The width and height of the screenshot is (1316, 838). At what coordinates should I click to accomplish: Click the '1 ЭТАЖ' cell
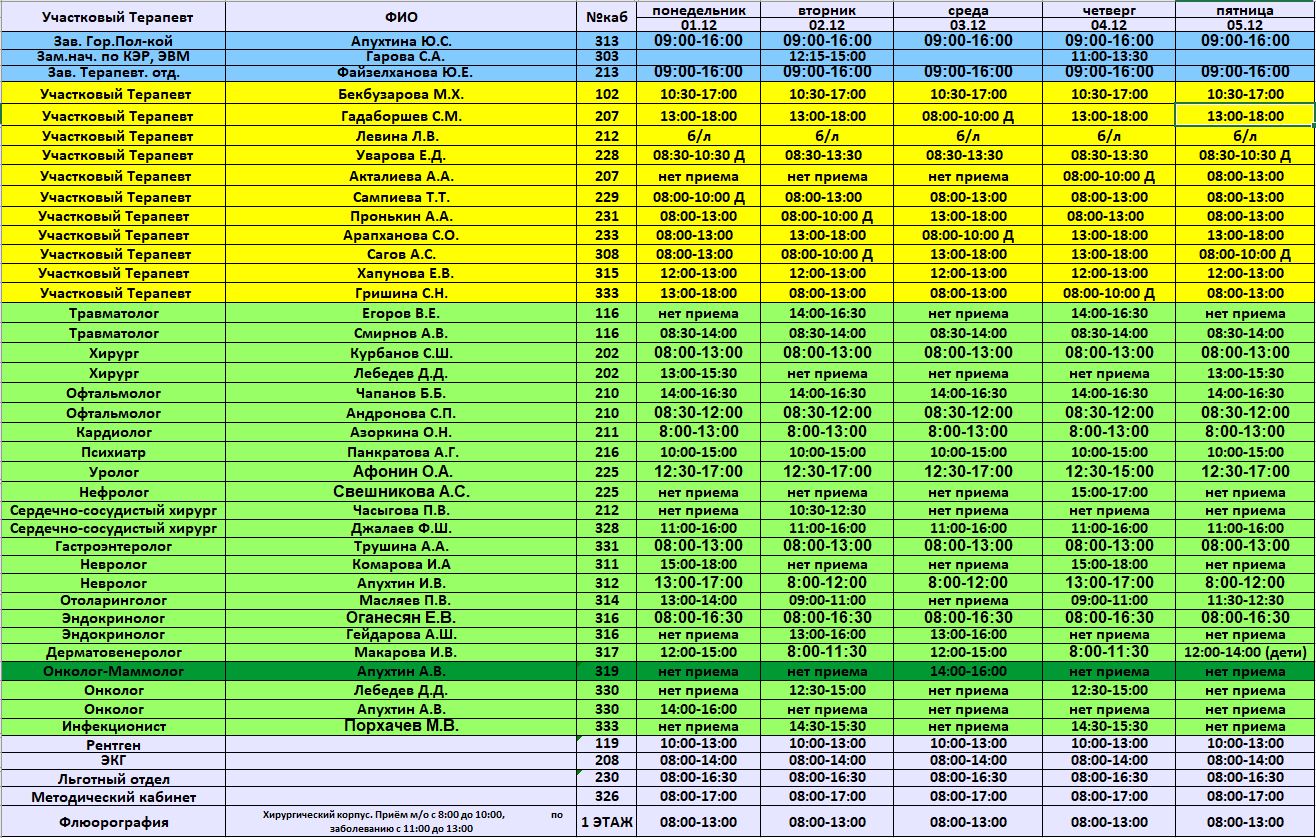click(606, 822)
